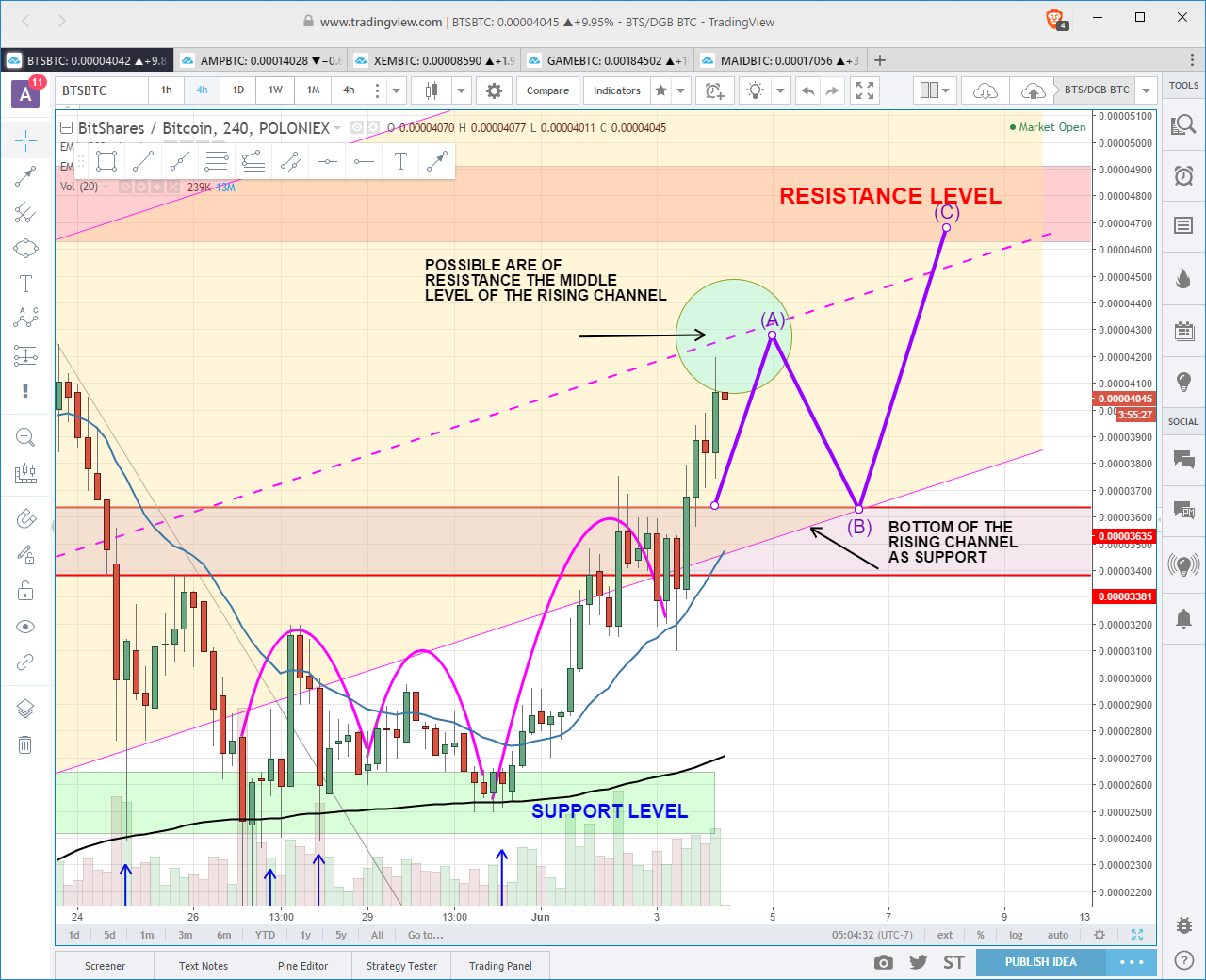Select the arrow tool in floating drawing toolbar

pyautogui.click(x=436, y=161)
